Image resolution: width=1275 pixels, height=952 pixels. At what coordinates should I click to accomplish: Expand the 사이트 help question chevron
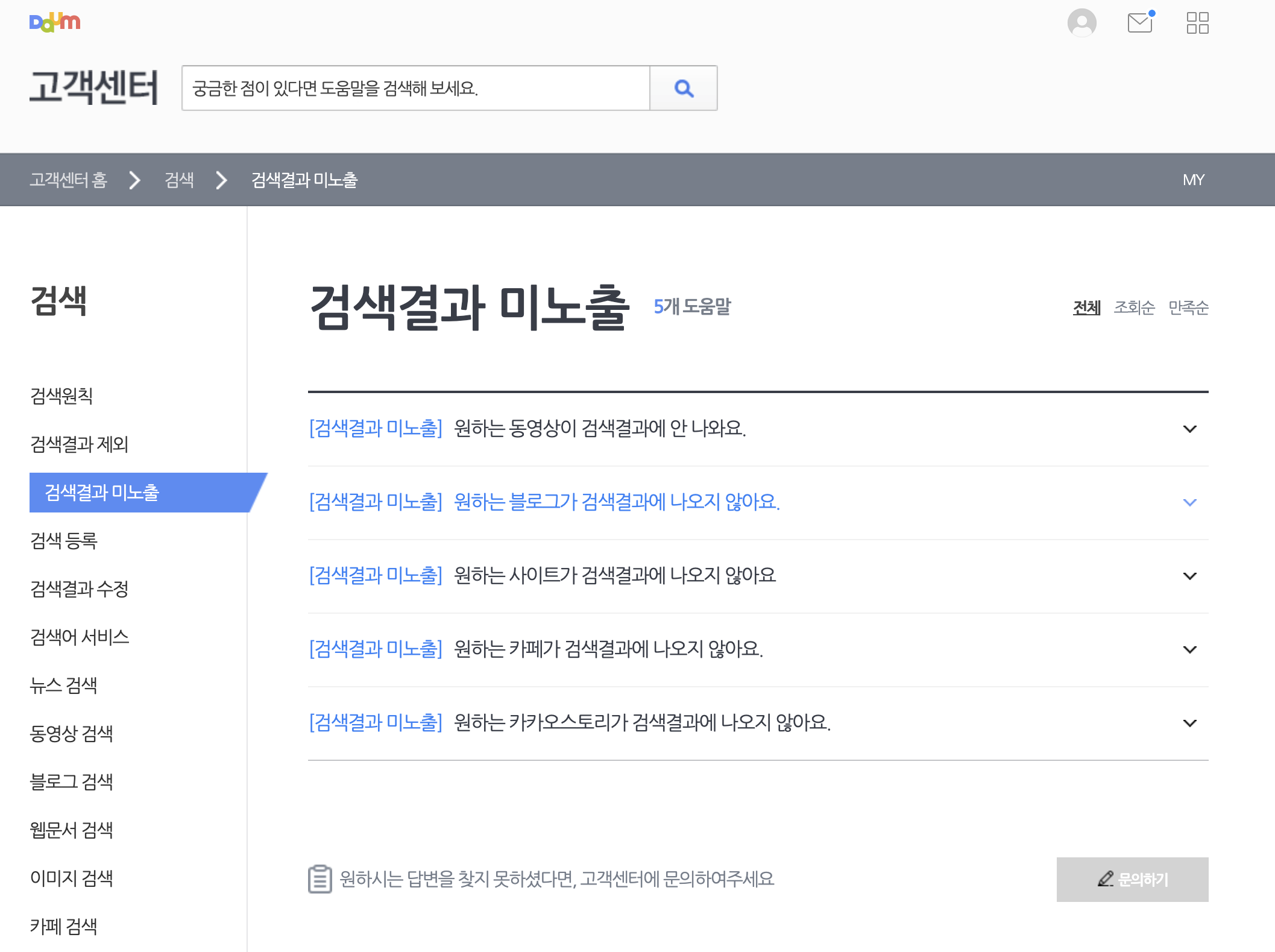click(1189, 576)
